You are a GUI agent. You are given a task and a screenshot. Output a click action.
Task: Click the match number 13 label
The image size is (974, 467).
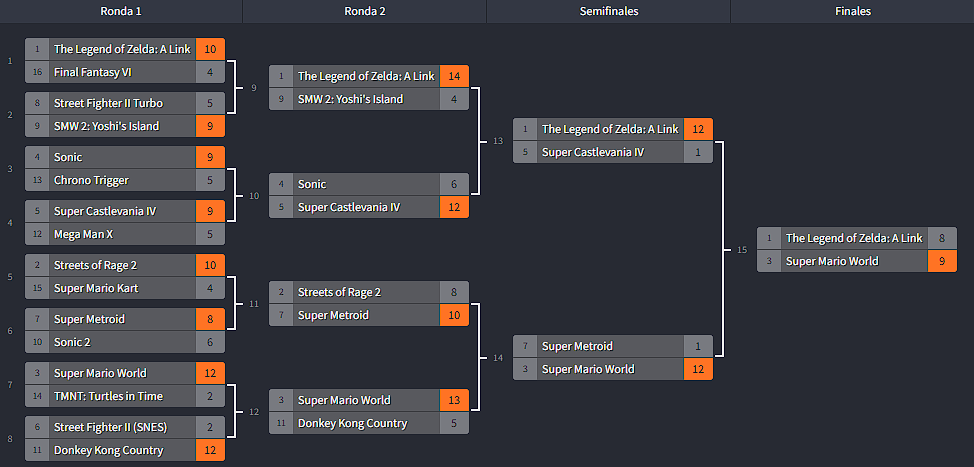click(498, 141)
